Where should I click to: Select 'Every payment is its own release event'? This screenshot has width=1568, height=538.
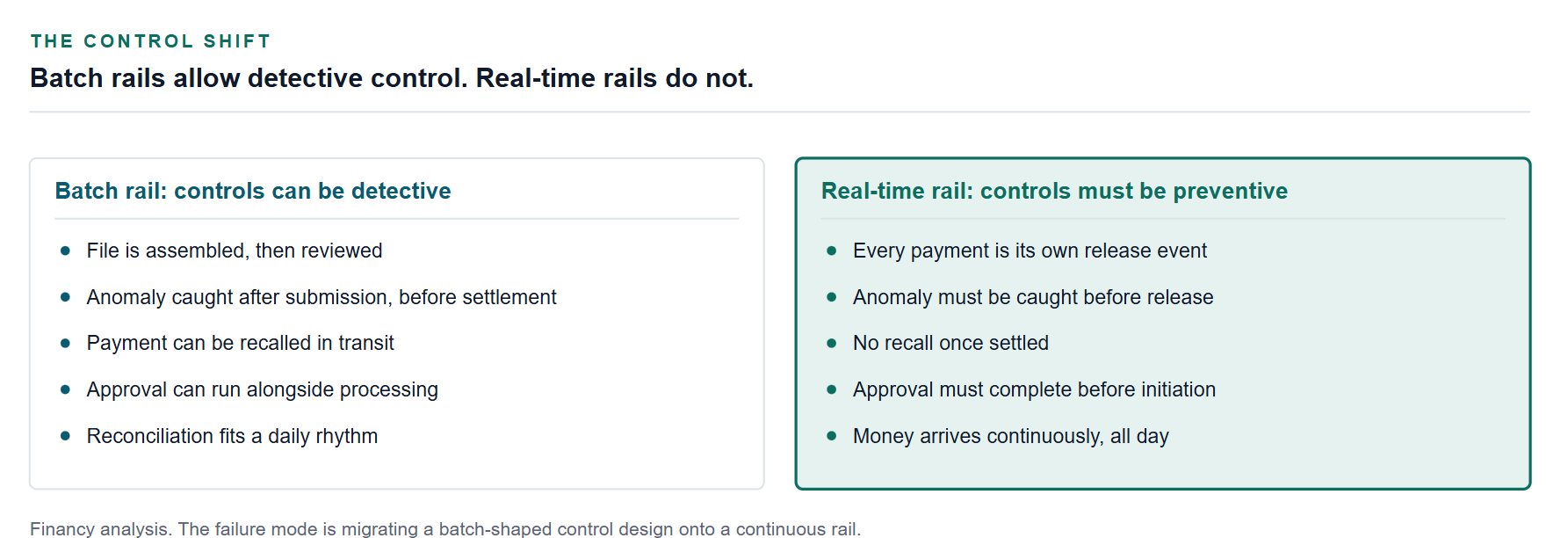[1030, 251]
